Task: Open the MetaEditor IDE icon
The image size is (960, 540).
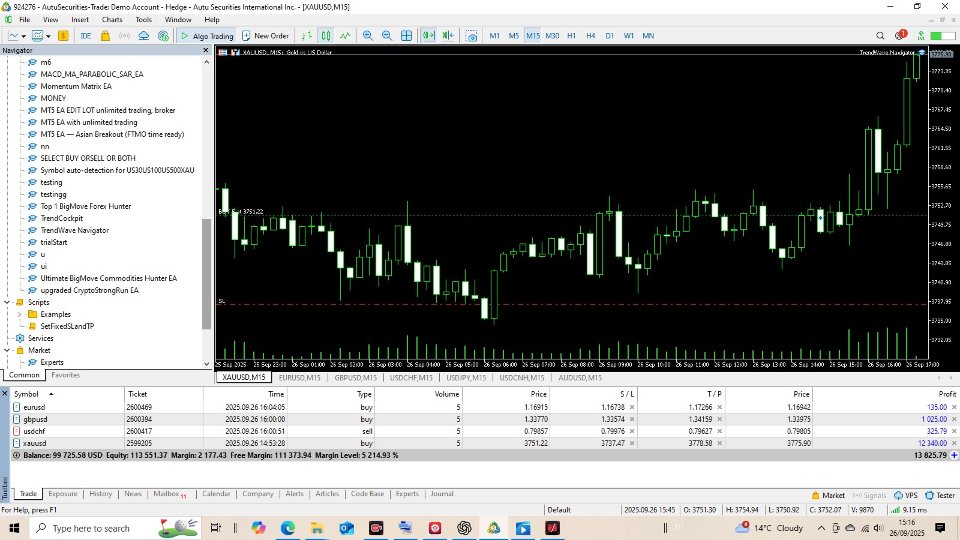Action: [86, 36]
